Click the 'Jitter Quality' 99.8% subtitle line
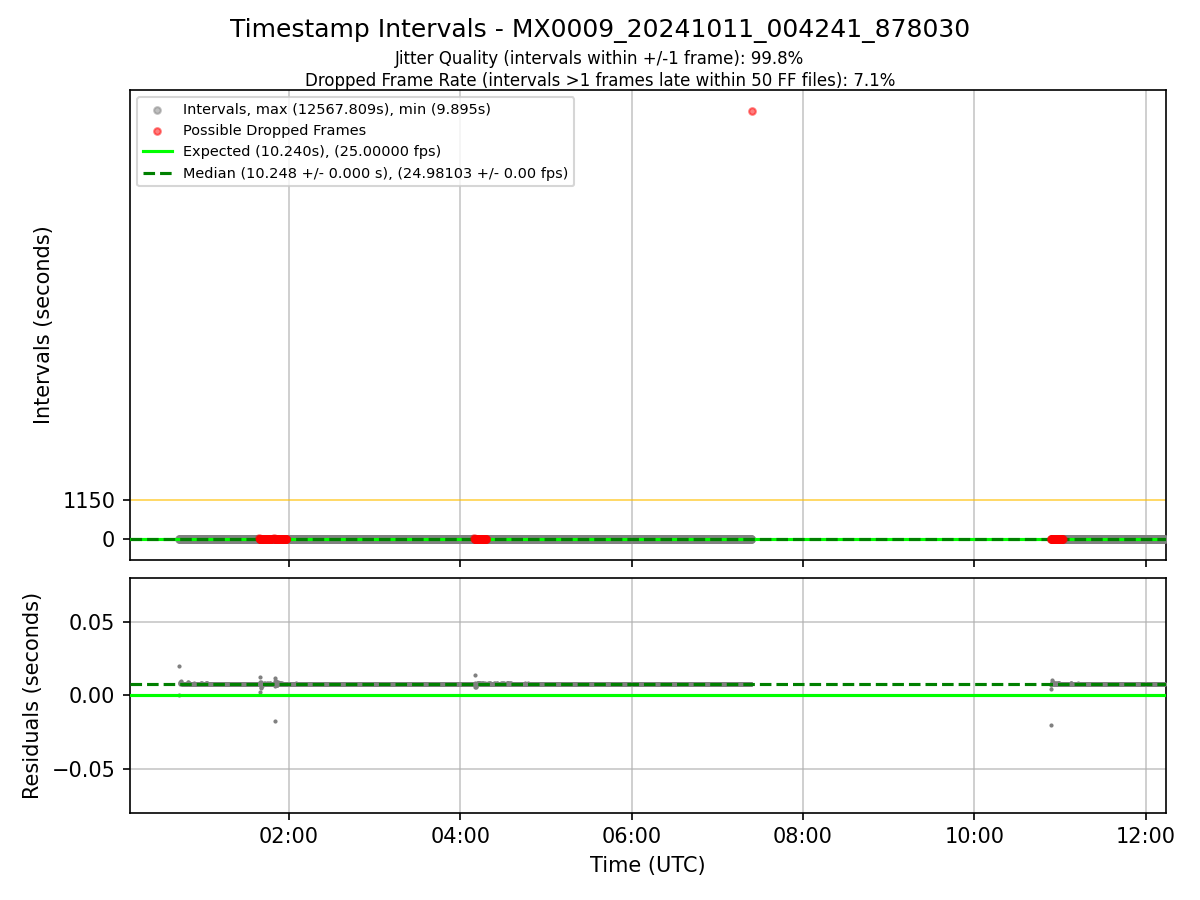The width and height of the screenshot is (1200, 900). tap(599, 58)
